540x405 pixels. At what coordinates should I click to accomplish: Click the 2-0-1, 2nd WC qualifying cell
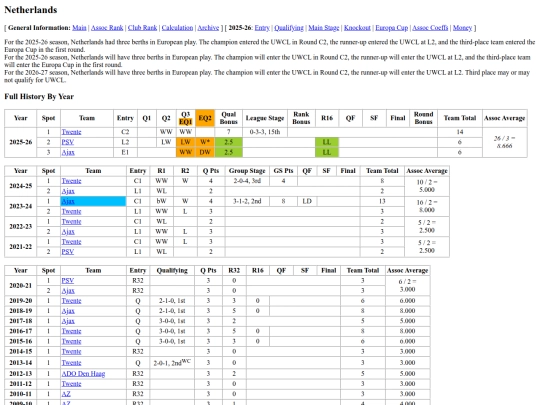[172, 363]
